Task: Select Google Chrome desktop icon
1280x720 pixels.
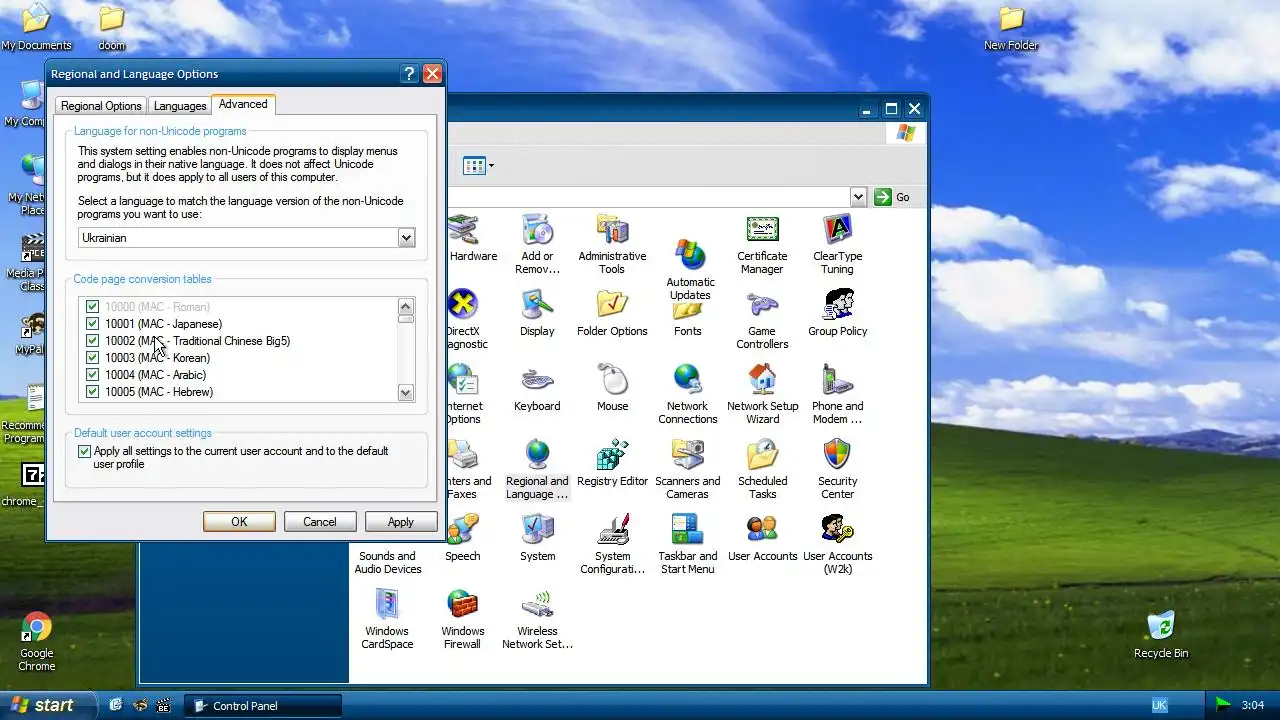Action: (37, 641)
